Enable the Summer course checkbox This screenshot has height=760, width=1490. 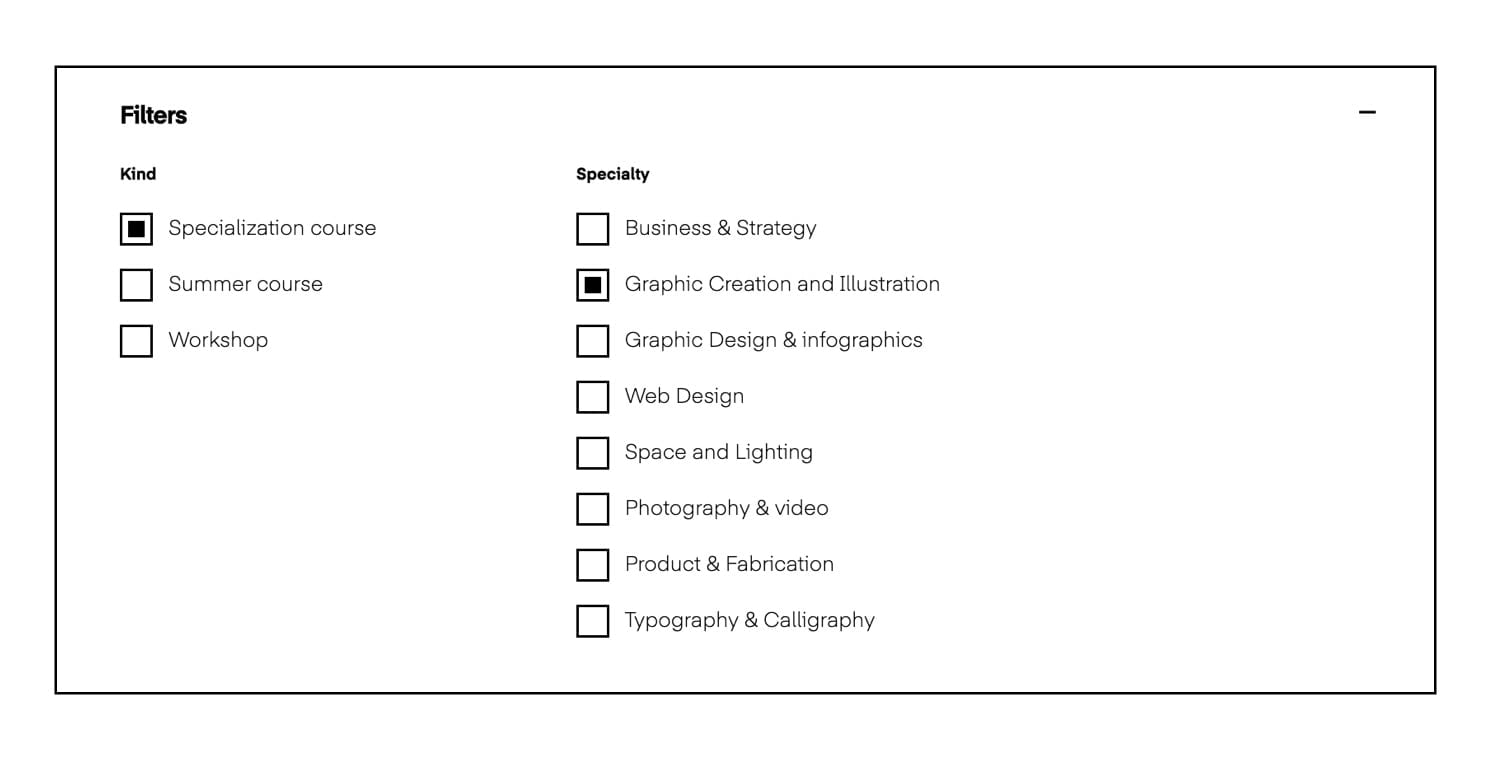coord(136,285)
